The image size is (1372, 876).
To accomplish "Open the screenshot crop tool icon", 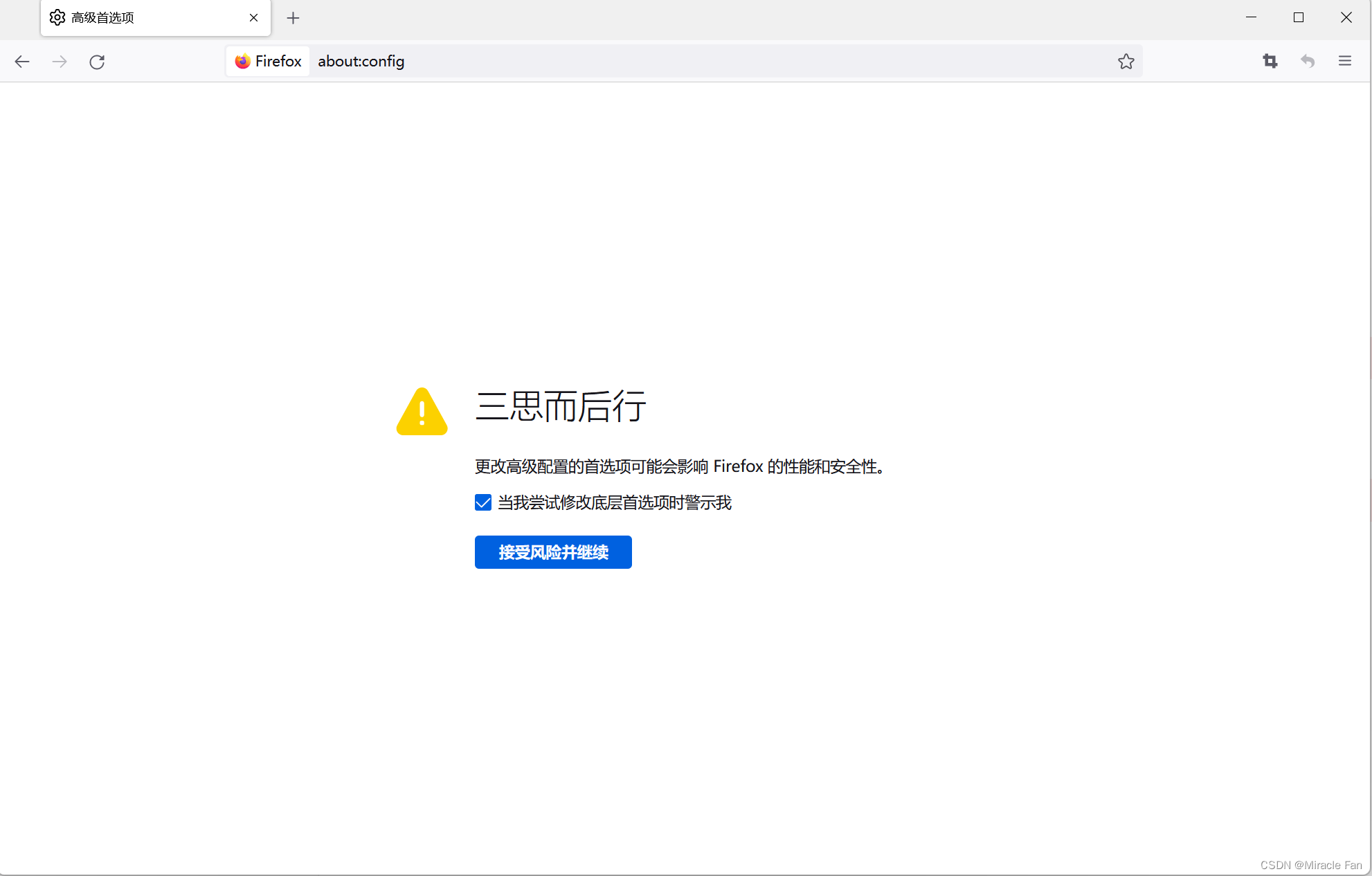I will (x=1270, y=62).
